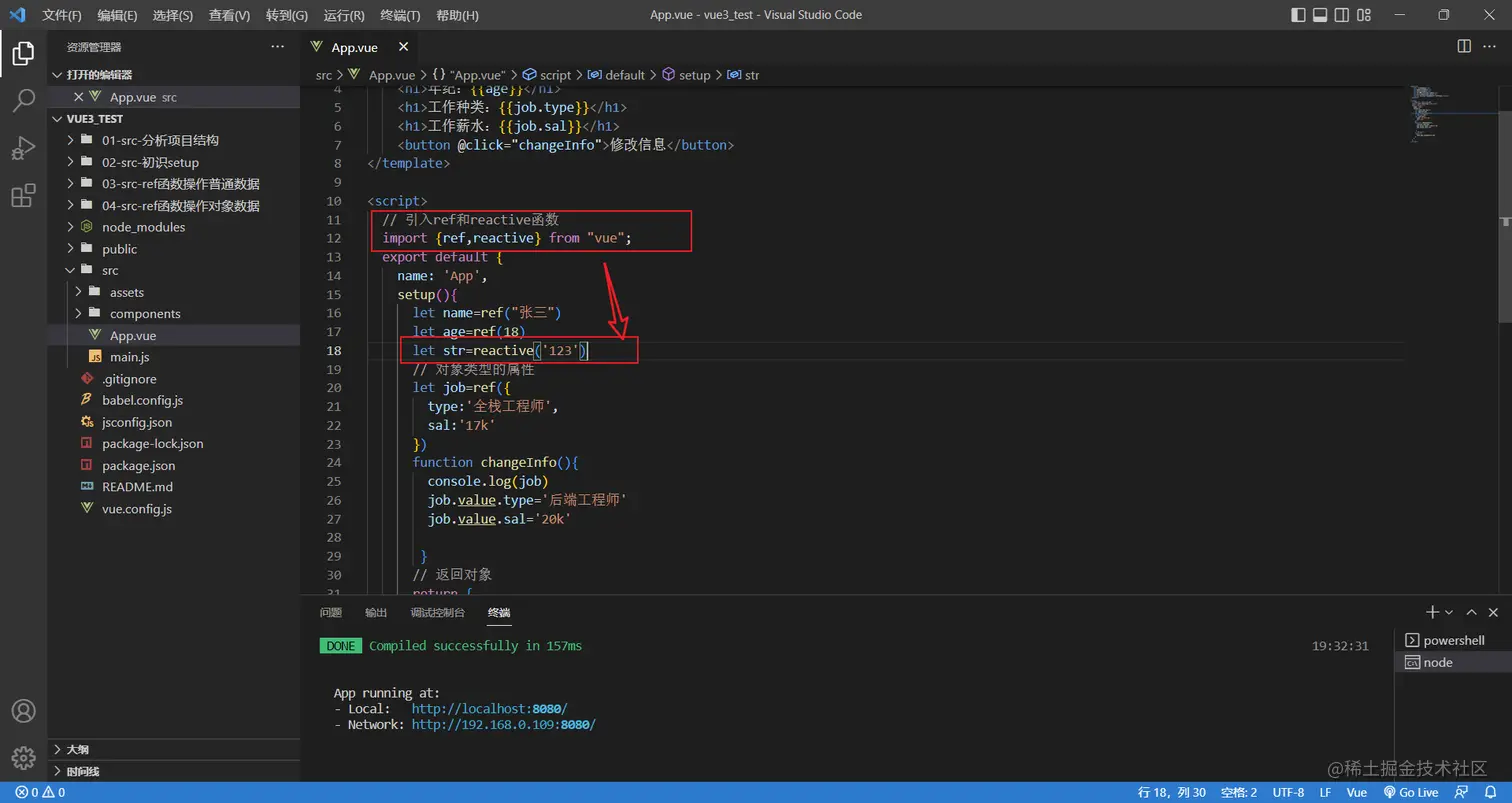Image resolution: width=1512 pixels, height=803 pixels.
Task: Open the 192.168.0.109:8080 network link
Action: point(503,724)
